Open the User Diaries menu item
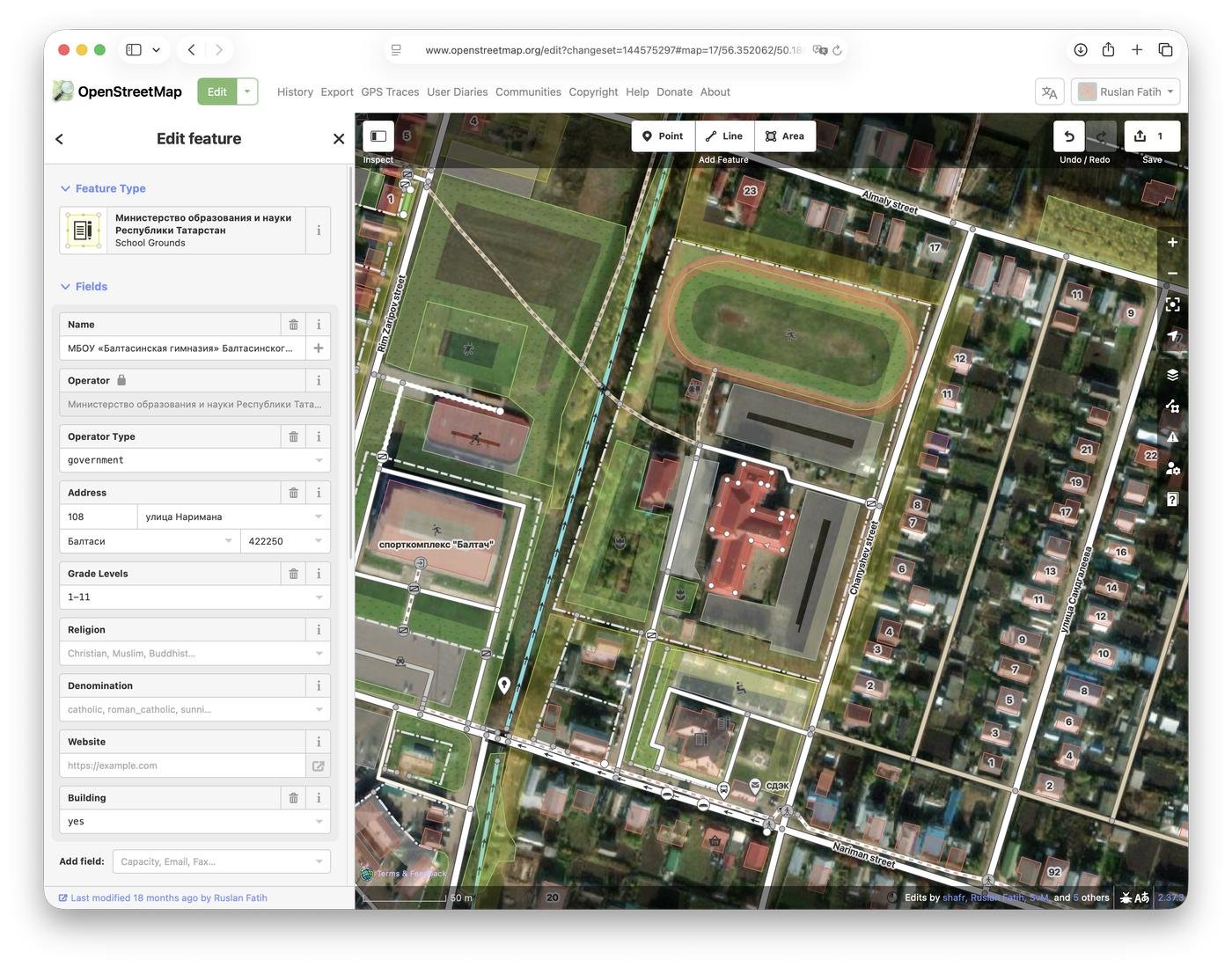1232x967 pixels. (x=457, y=92)
